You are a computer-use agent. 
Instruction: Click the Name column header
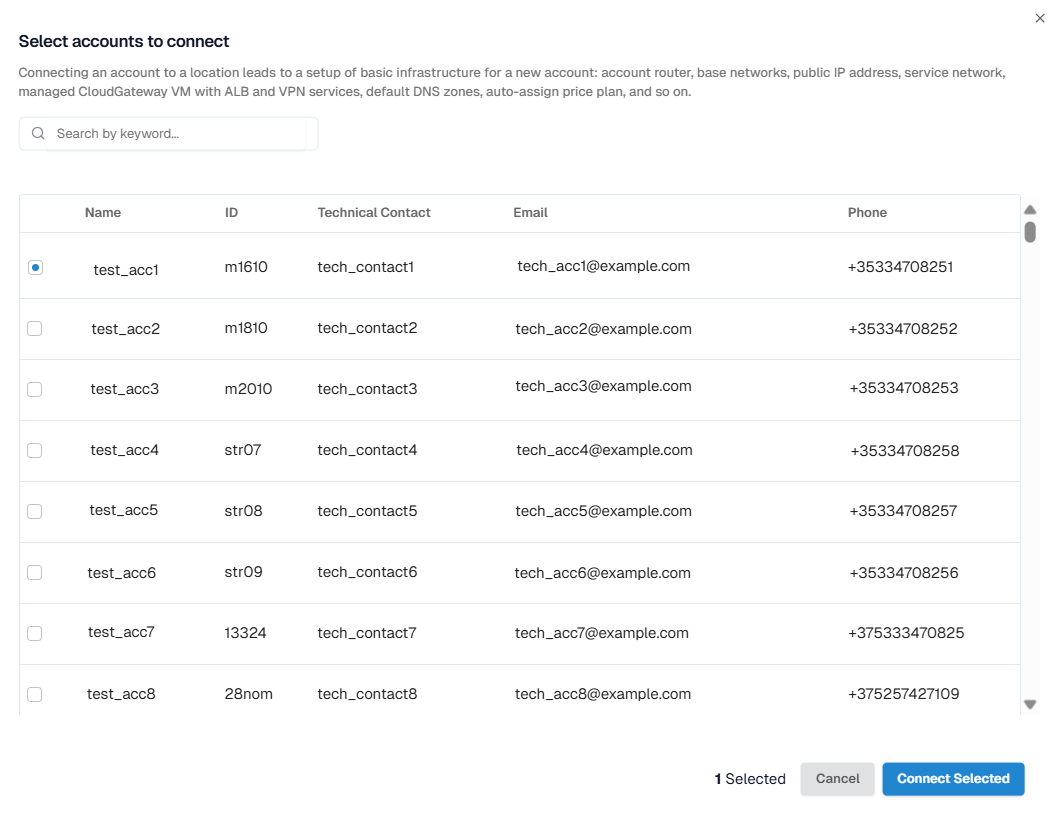(x=103, y=213)
